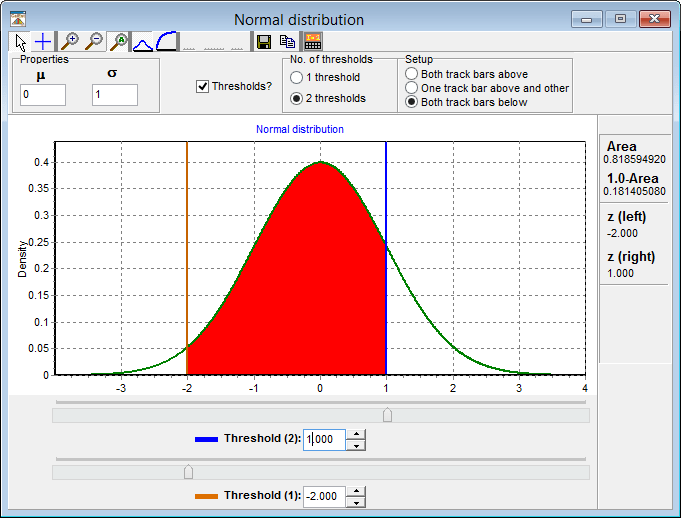Copy the chart to the clipboard

(288, 42)
